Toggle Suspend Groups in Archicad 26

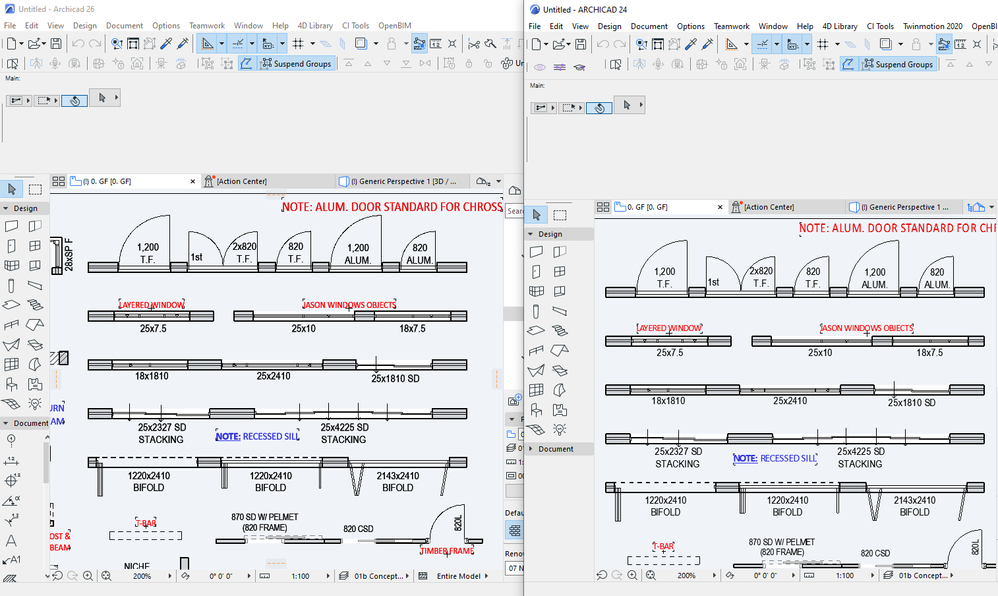pos(296,64)
